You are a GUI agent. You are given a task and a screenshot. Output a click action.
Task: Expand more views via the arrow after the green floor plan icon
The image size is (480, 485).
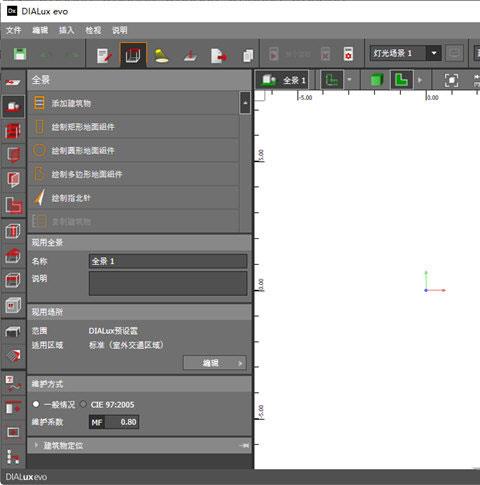[x=420, y=80]
